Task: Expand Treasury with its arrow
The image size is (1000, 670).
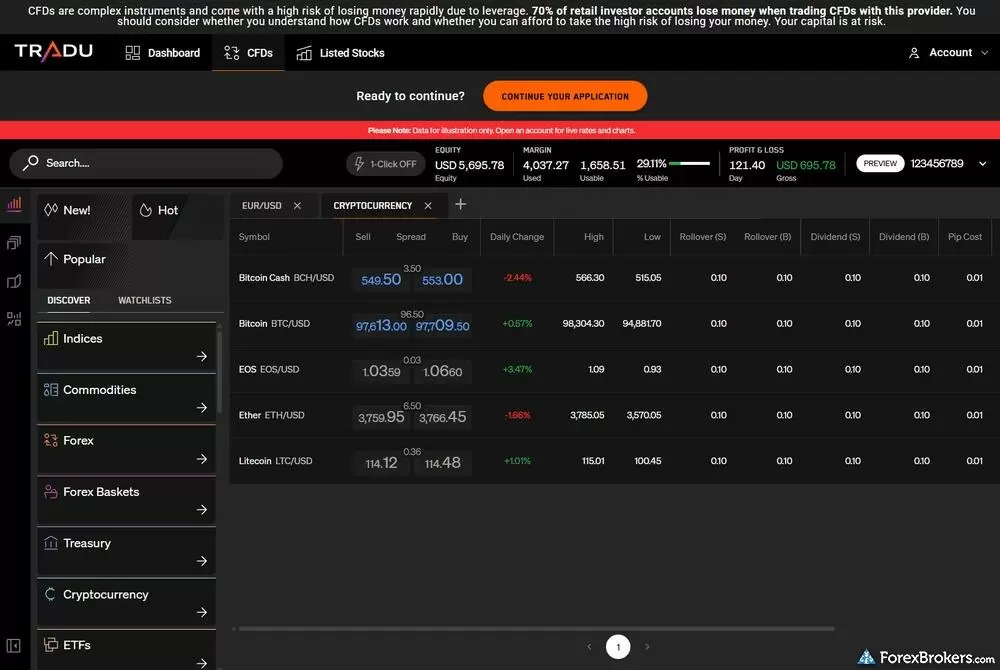Action: coord(202,561)
